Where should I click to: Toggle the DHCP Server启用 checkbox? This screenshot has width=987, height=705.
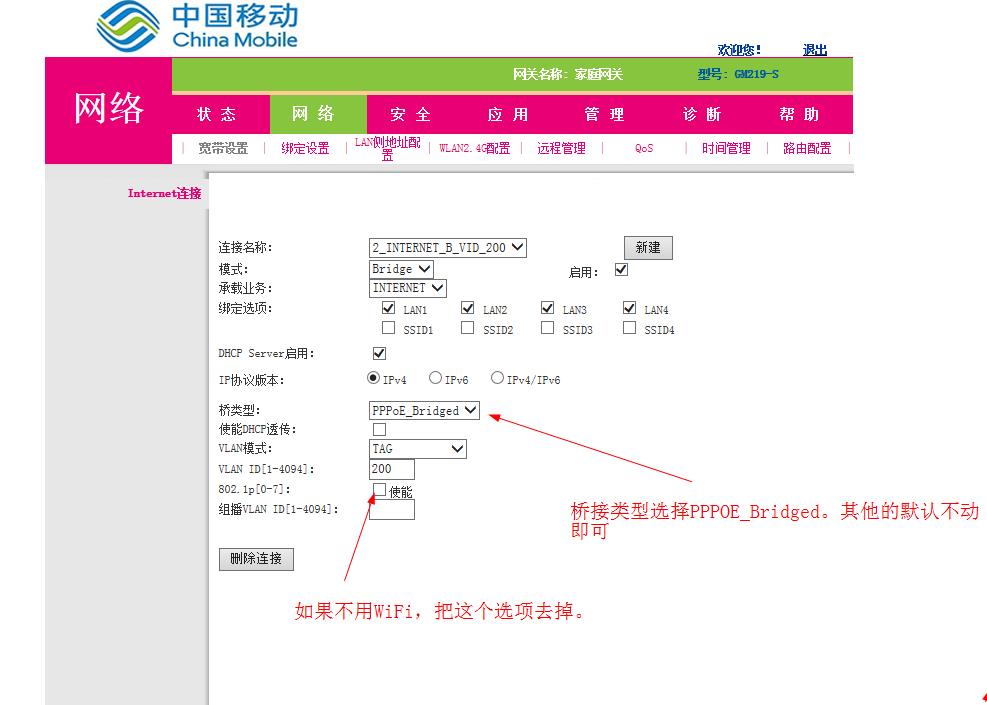[378, 352]
